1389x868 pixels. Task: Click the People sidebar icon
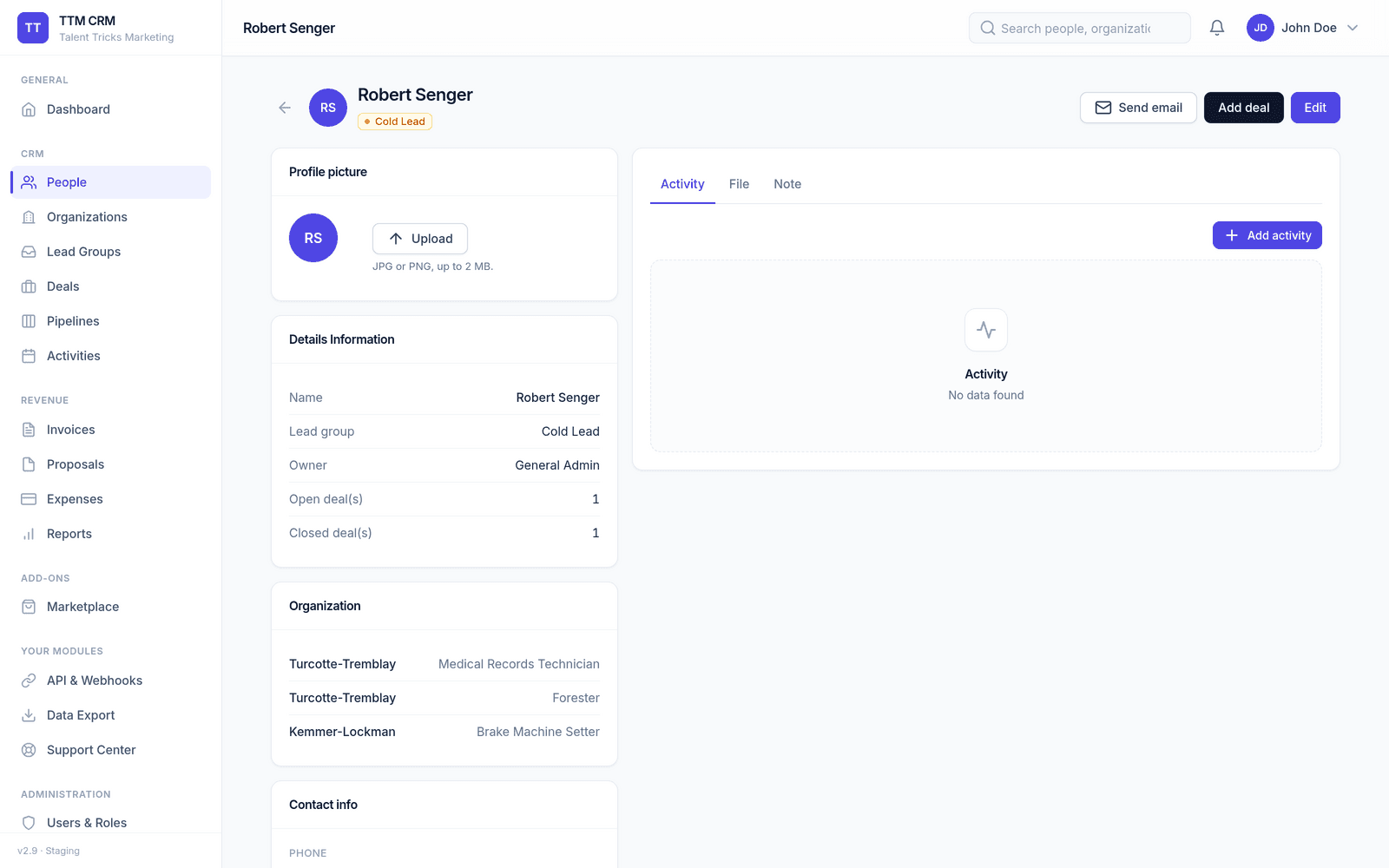(29, 182)
